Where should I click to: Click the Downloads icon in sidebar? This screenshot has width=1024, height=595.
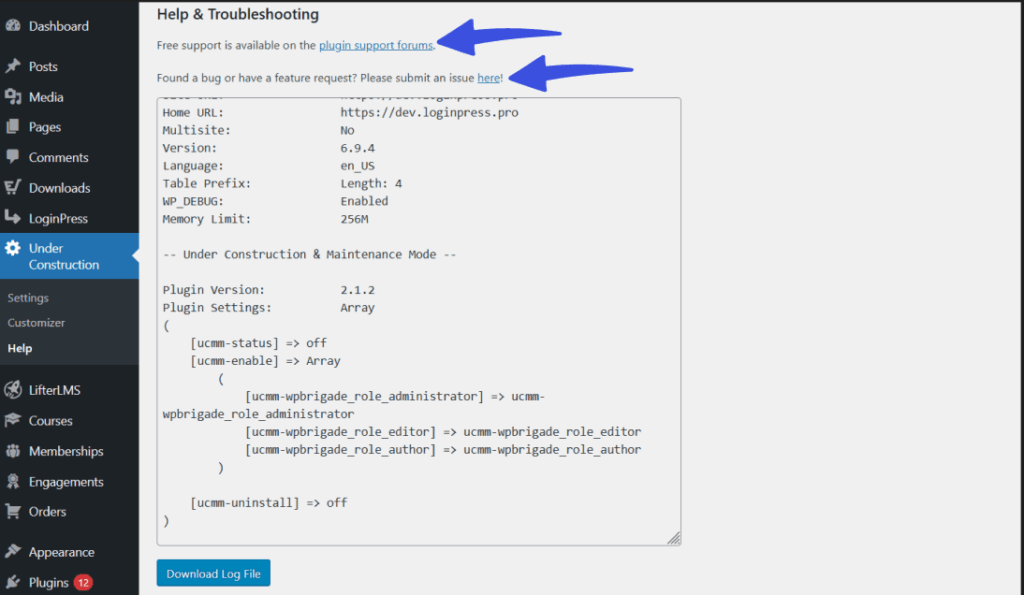13,188
